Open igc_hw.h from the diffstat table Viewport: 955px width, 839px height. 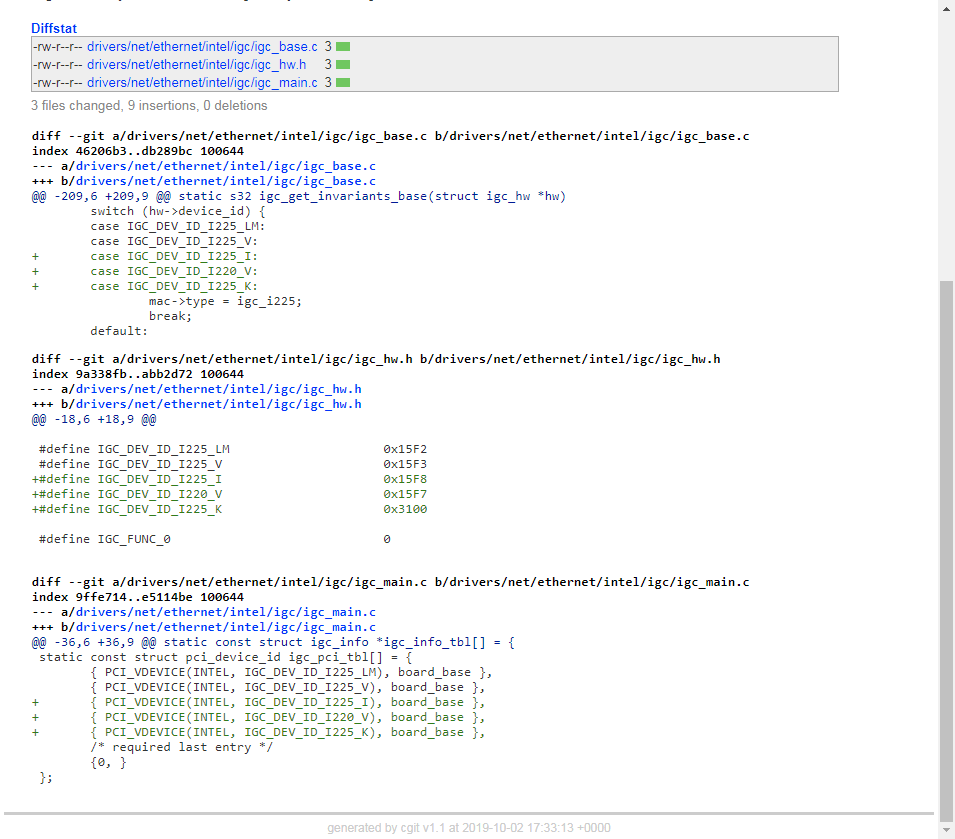point(196,65)
